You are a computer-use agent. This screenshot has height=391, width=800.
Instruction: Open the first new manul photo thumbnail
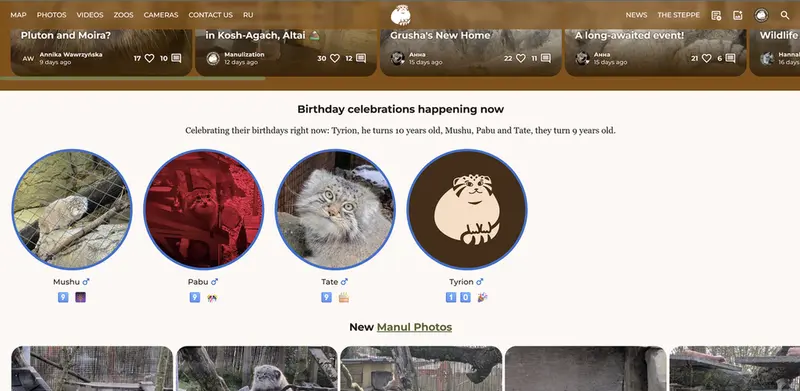tap(92, 369)
